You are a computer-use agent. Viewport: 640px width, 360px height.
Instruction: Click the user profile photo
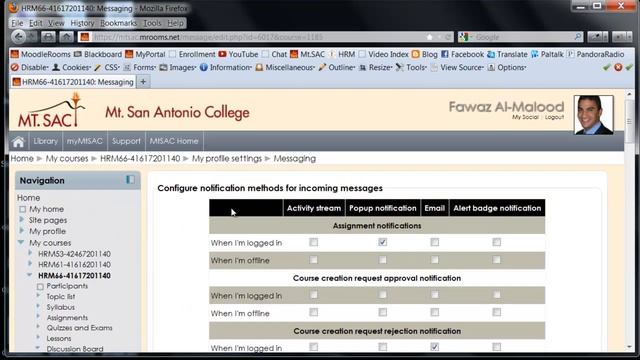click(593, 115)
